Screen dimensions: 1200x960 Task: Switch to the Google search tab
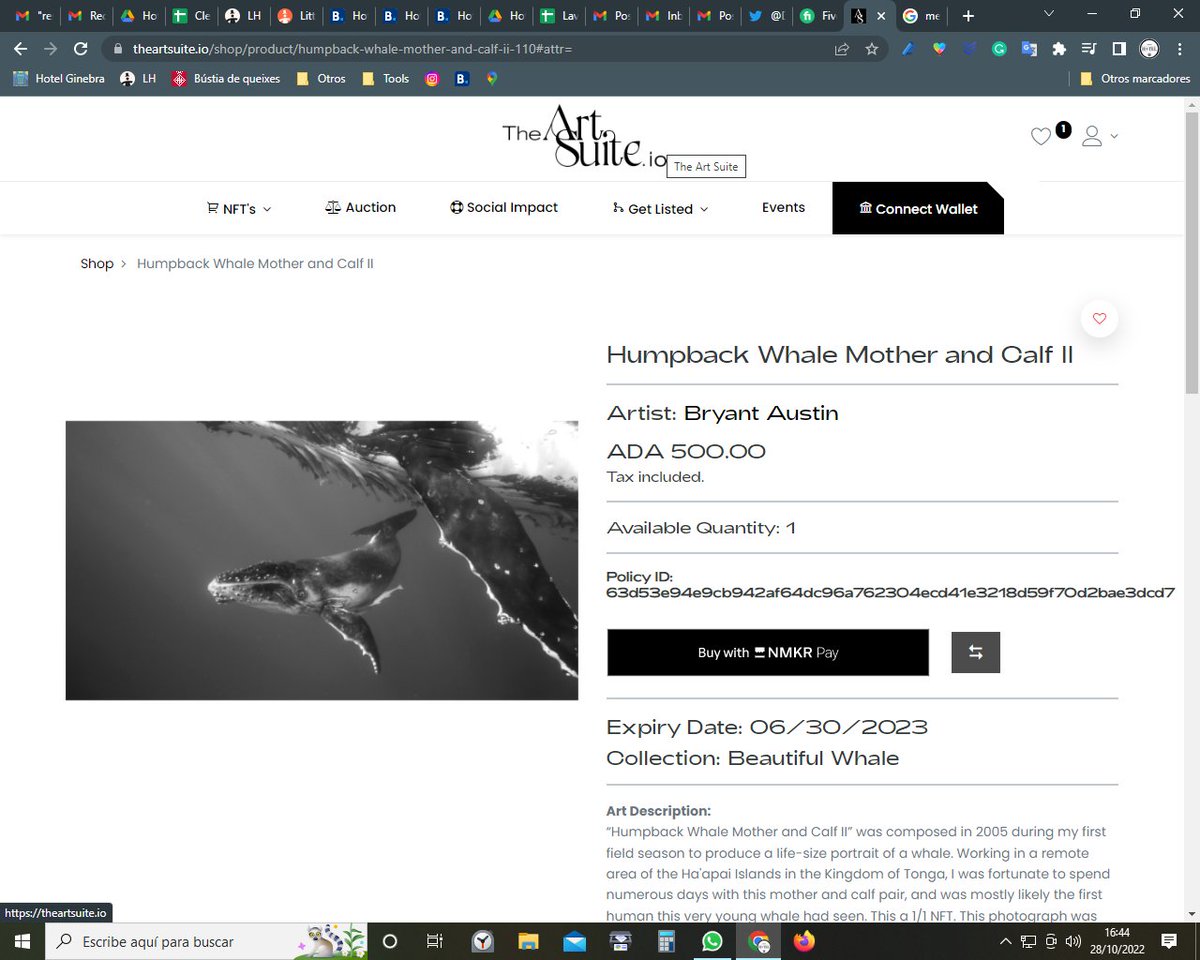tap(922, 16)
